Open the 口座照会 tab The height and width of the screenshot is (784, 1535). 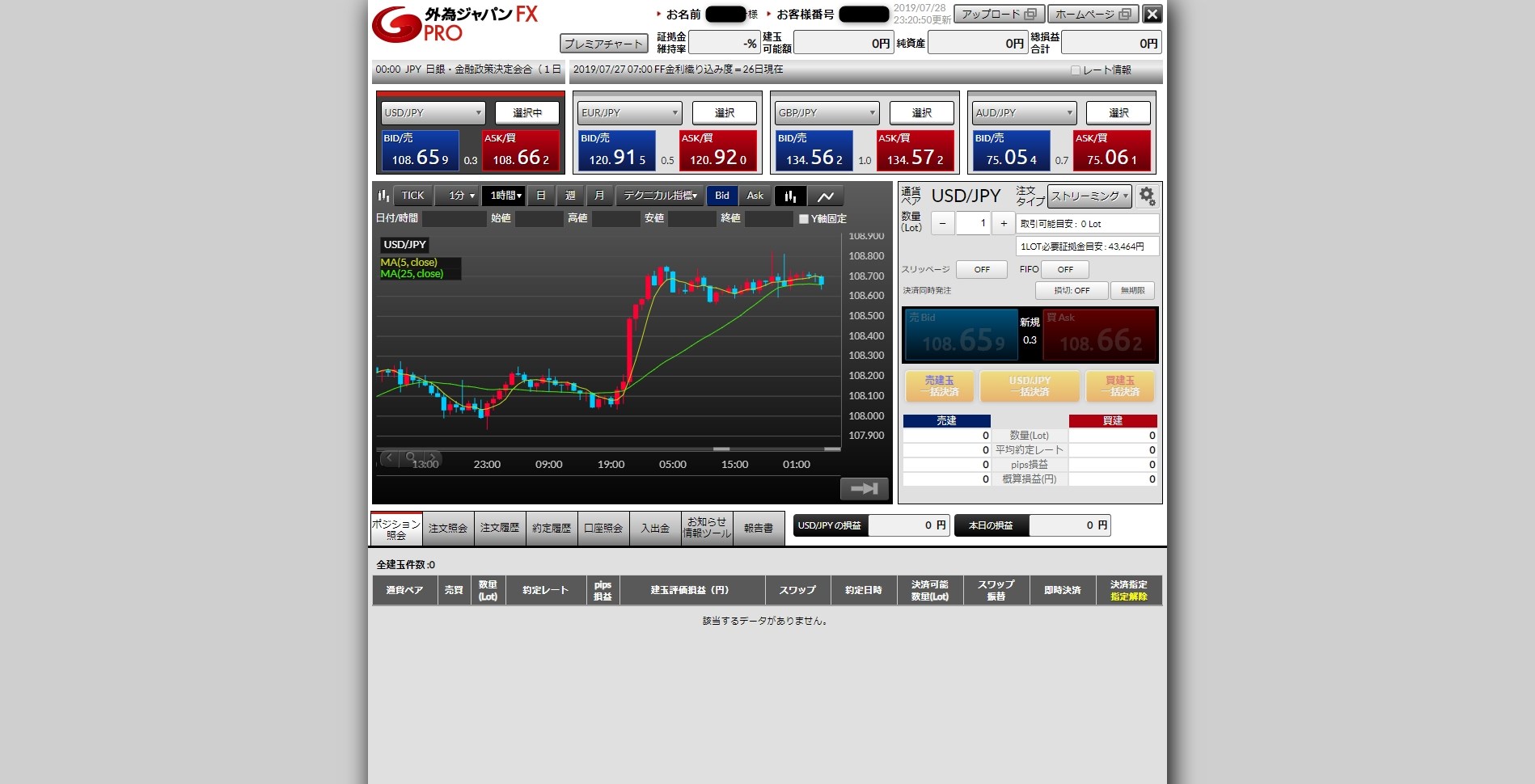pos(603,529)
